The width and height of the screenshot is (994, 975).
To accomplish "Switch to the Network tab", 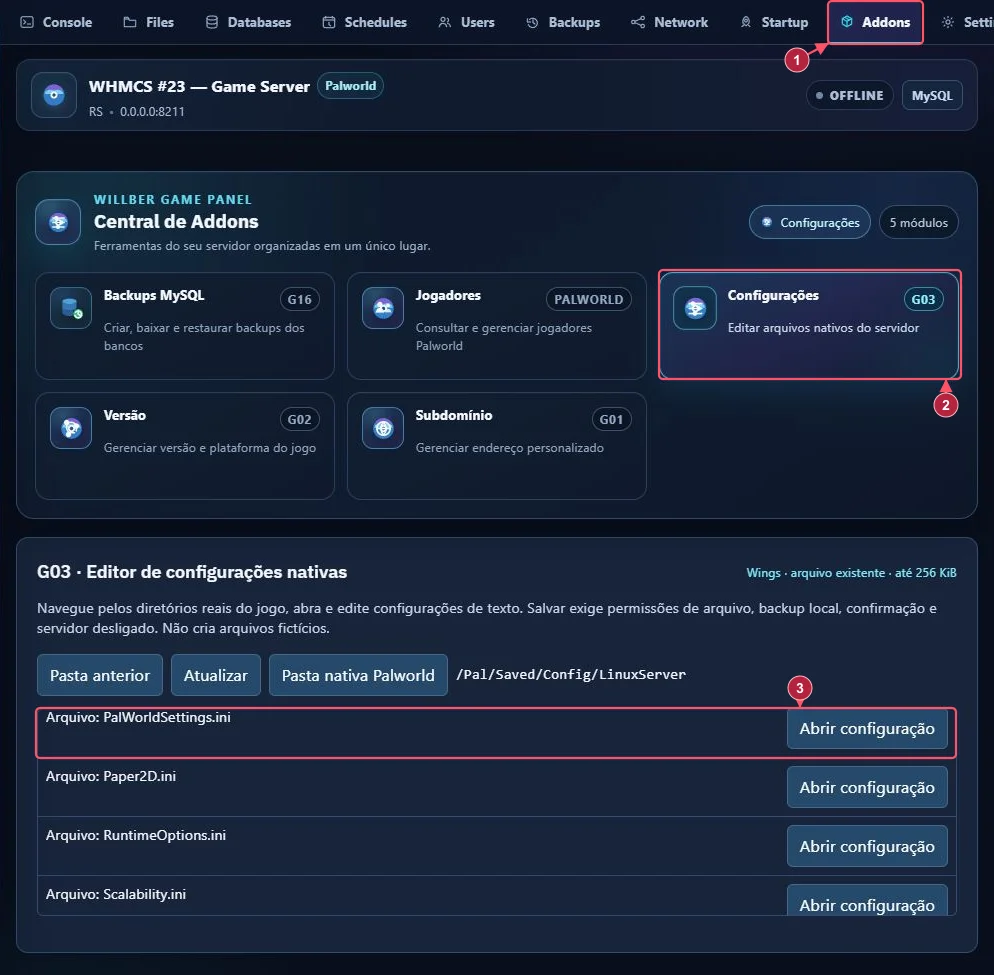I will tap(669, 22).
